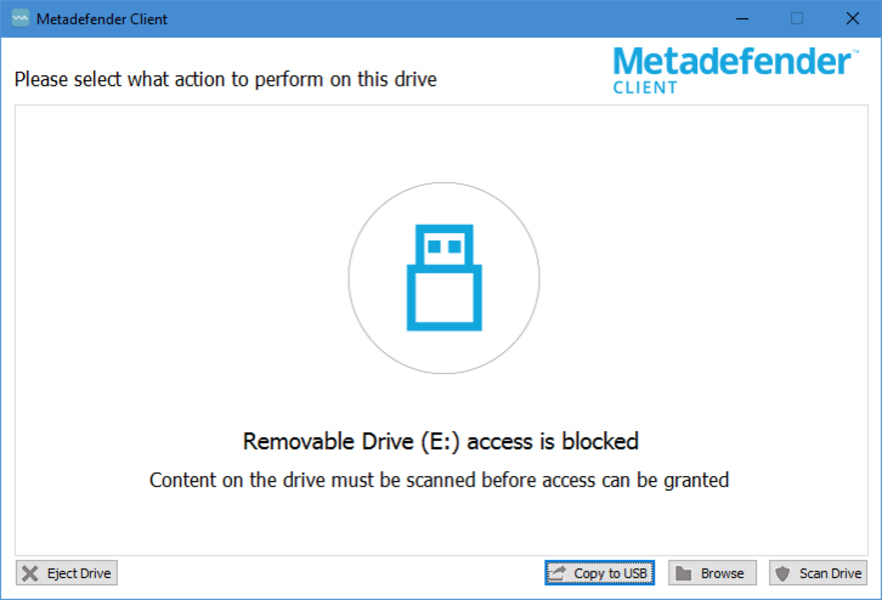Screen dimensions: 882x600
Task: Click the 'Please select what action' heading
Action: tap(226, 79)
